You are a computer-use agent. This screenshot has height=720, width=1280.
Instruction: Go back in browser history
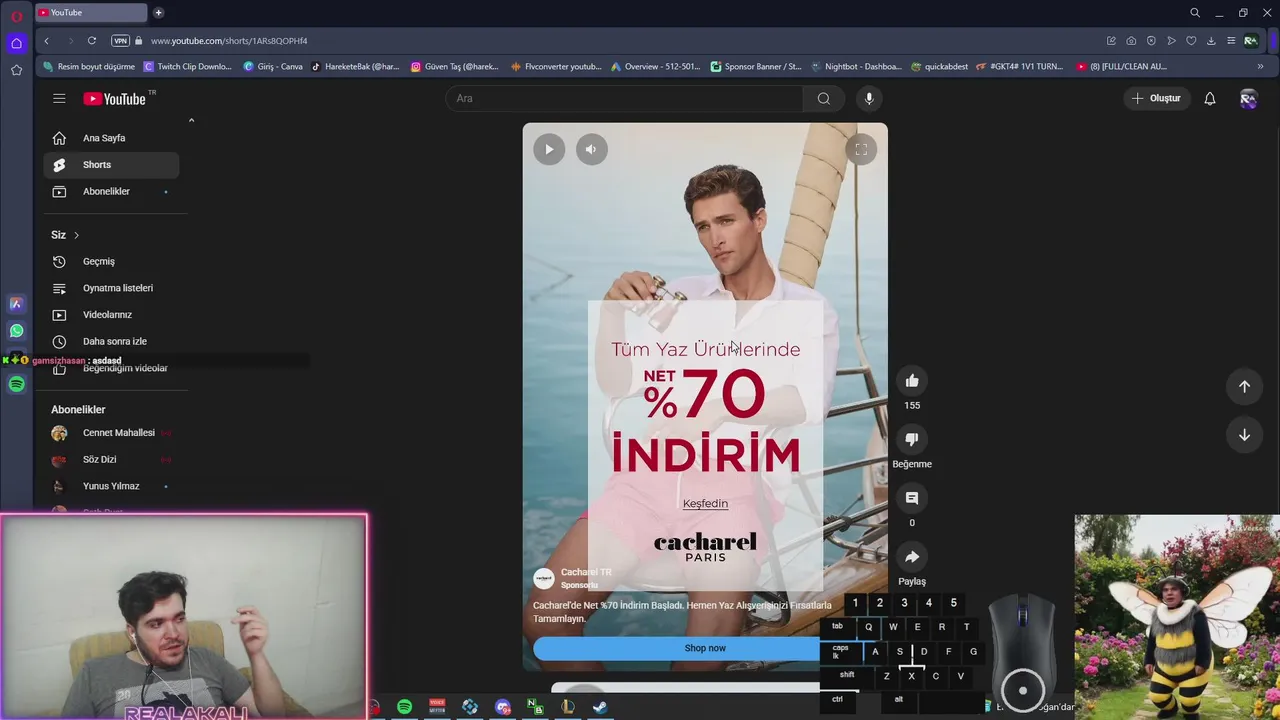(x=46, y=41)
